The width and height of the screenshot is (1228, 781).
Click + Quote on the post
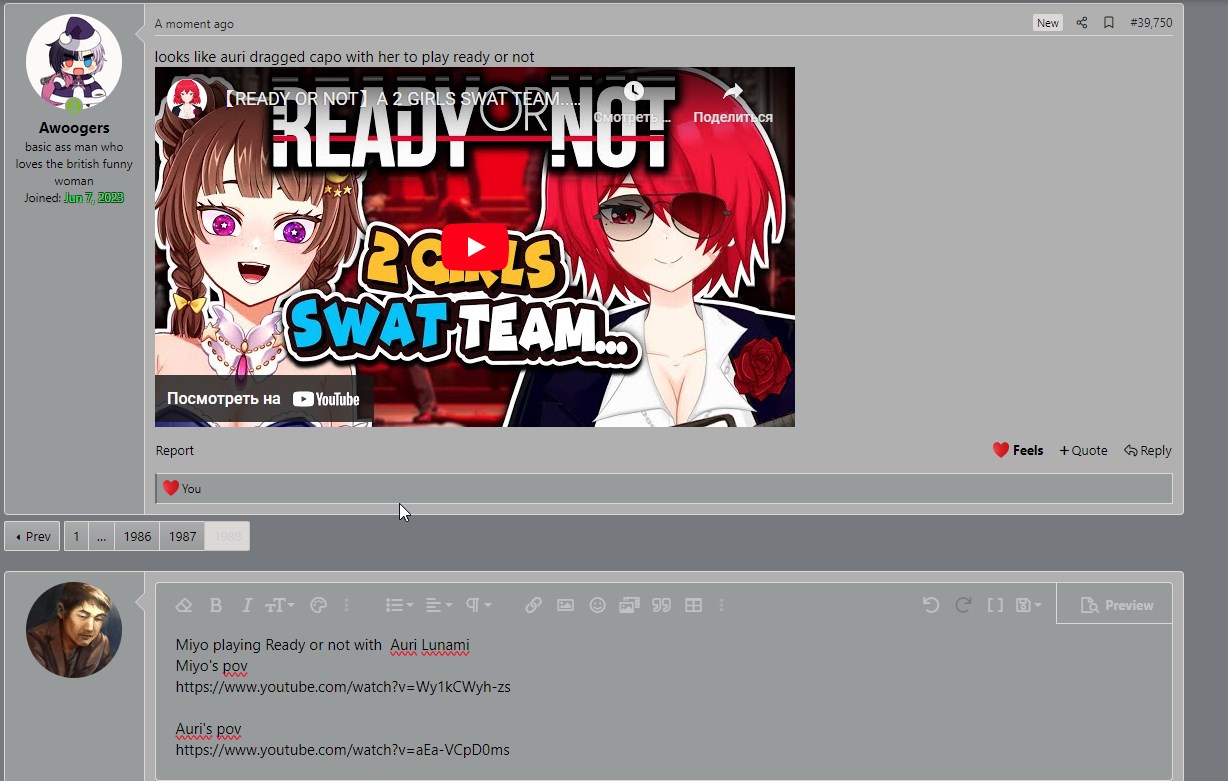click(x=1084, y=451)
